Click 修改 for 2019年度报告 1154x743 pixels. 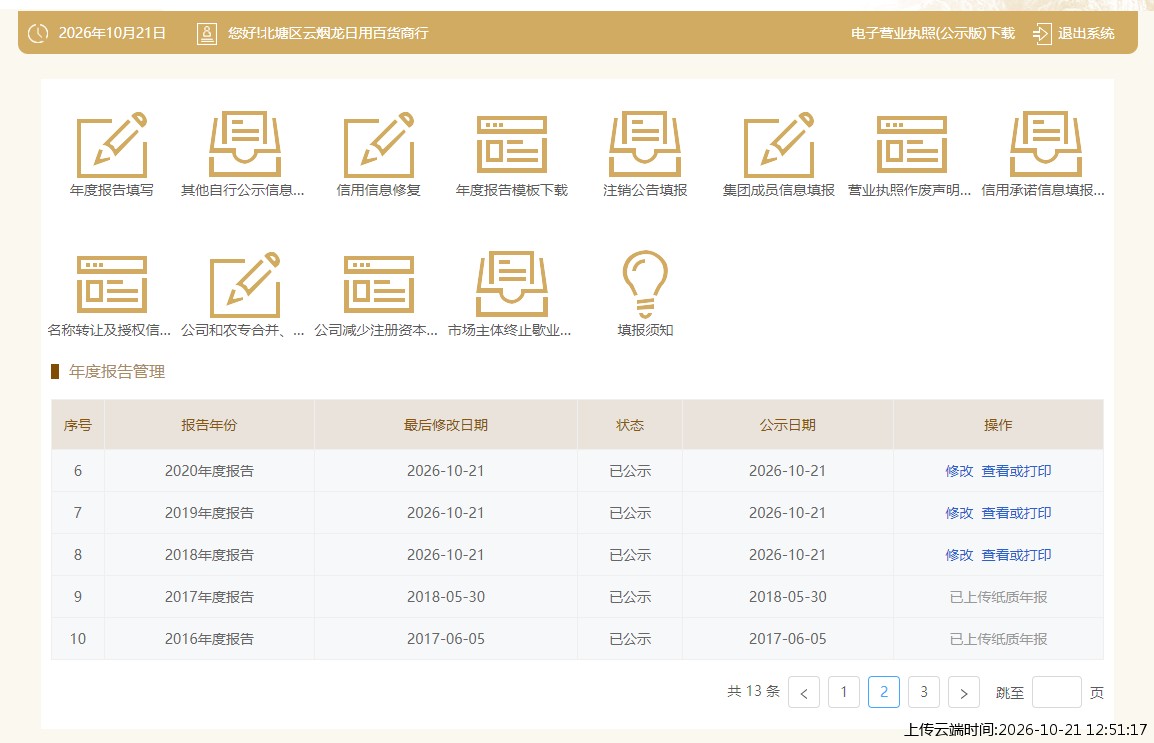point(959,513)
